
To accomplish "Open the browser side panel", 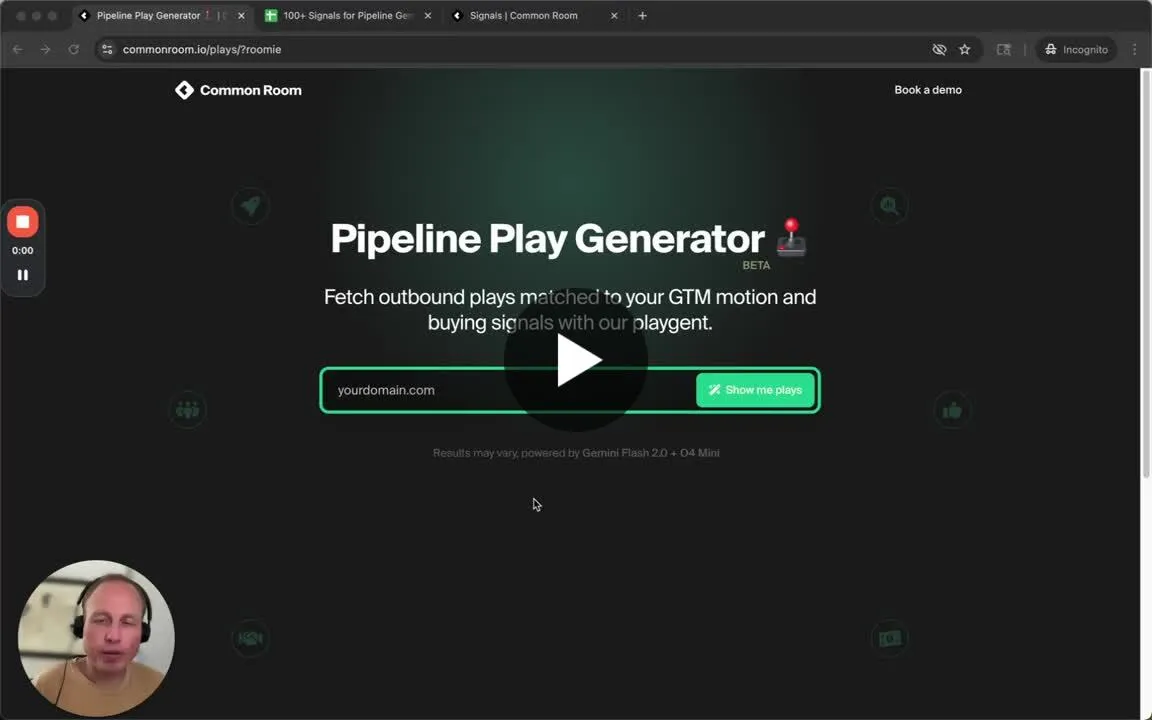I will point(1004,49).
